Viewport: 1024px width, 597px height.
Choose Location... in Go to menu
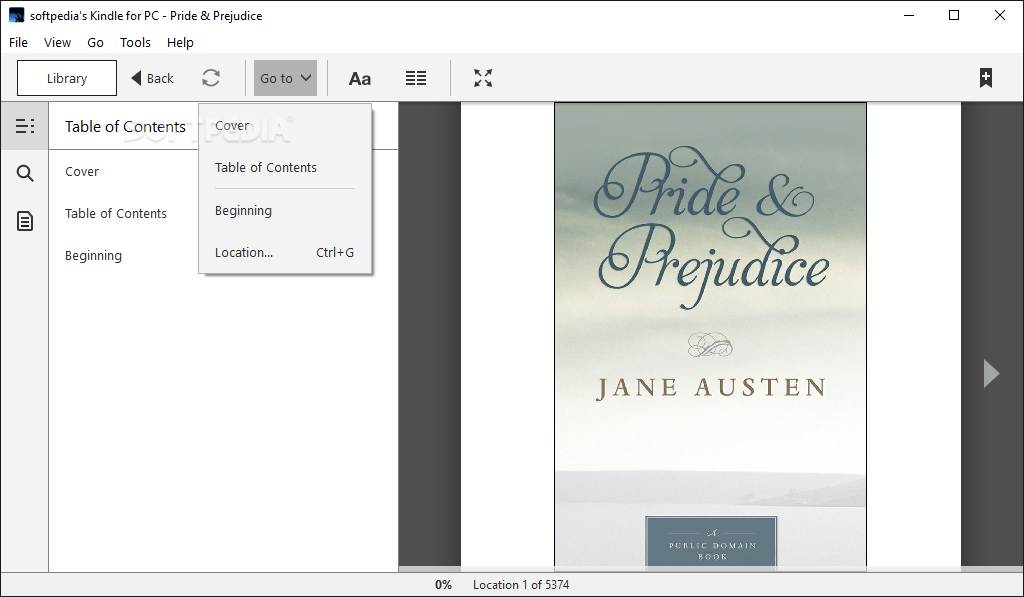coord(285,252)
